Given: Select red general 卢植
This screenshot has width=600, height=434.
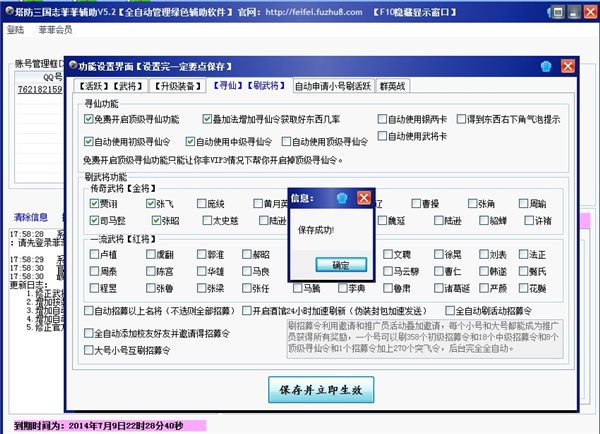Looking at the screenshot, I should point(94,254).
